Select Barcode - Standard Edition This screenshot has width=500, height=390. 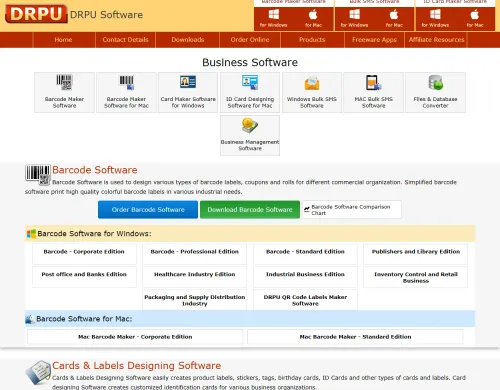tap(305, 254)
